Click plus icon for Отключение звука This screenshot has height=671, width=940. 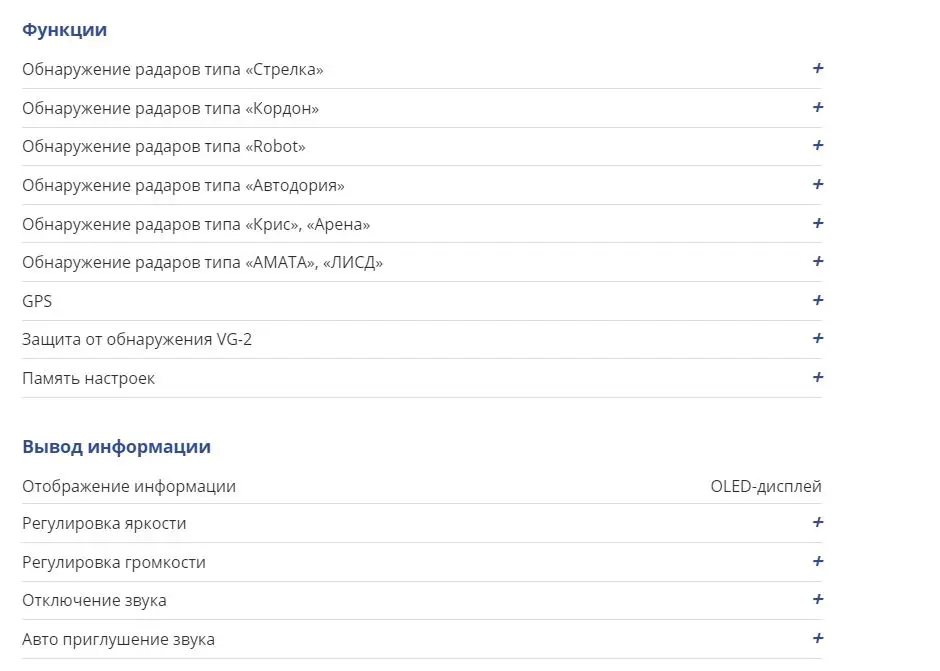point(817,600)
